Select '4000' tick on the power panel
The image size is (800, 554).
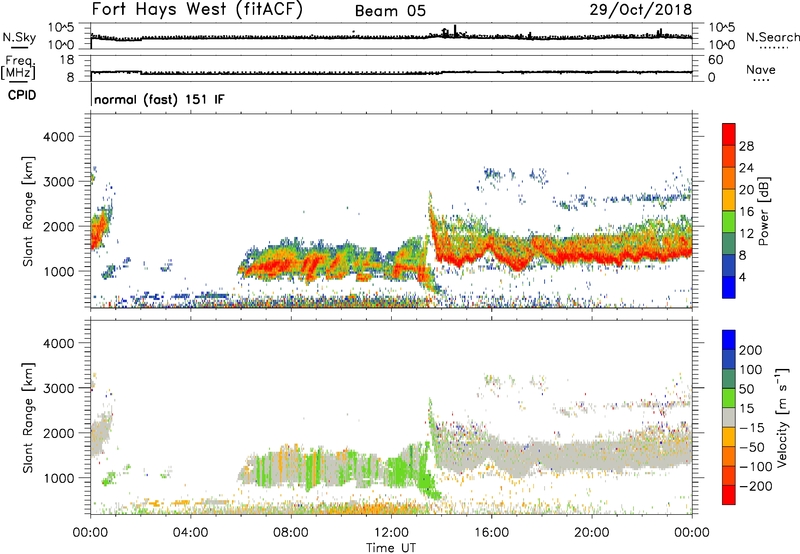58,137
